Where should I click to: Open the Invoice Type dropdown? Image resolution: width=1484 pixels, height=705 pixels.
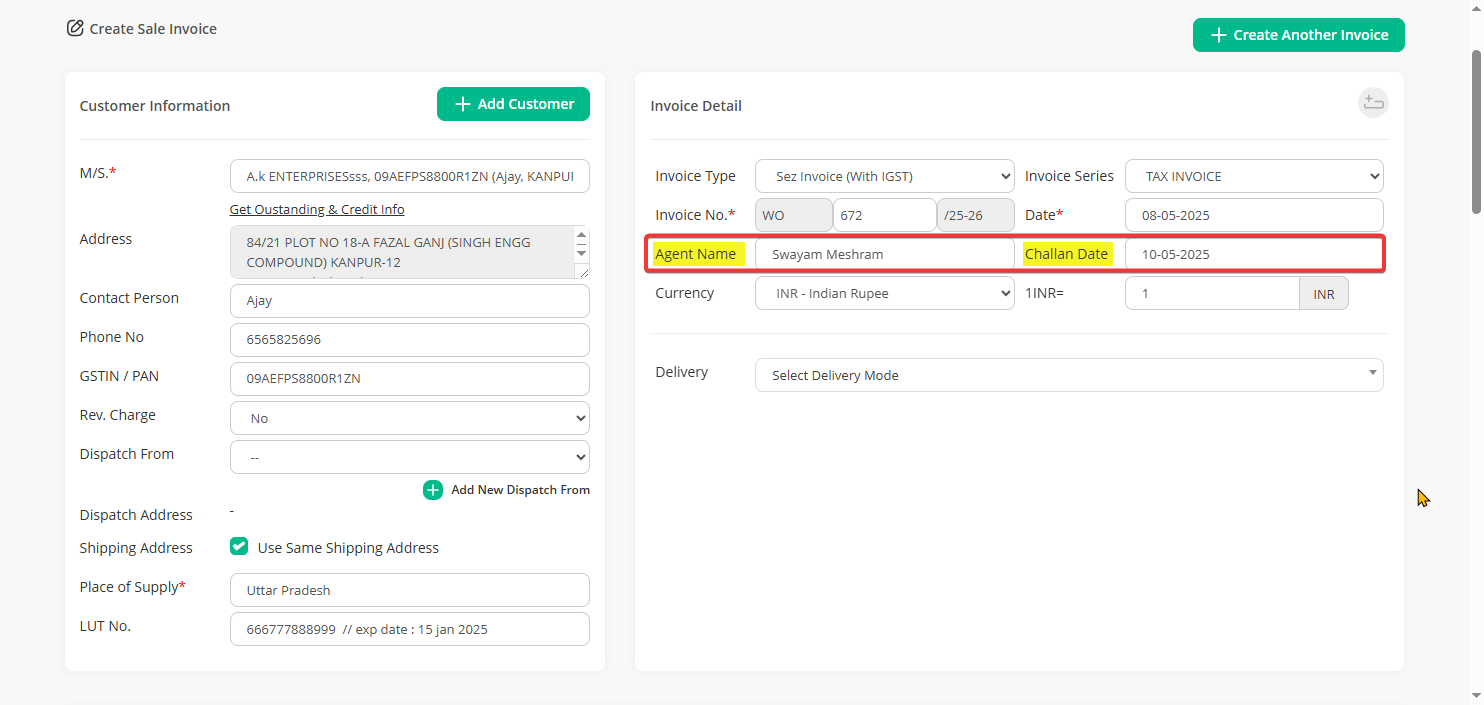[x=884, y=176]
